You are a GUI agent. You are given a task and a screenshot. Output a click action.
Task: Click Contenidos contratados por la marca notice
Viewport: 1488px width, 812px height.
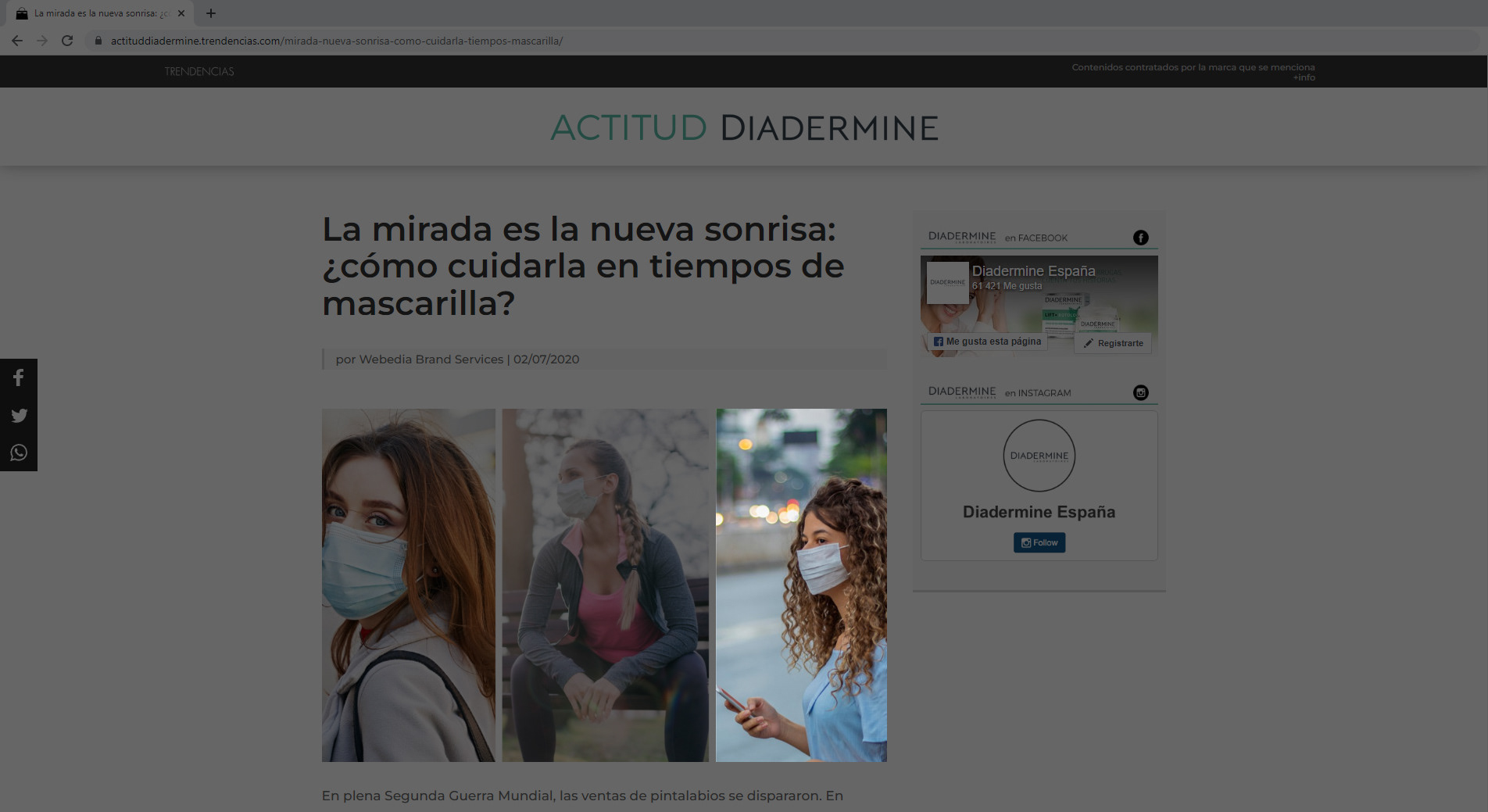click(x=1193, y=67)
